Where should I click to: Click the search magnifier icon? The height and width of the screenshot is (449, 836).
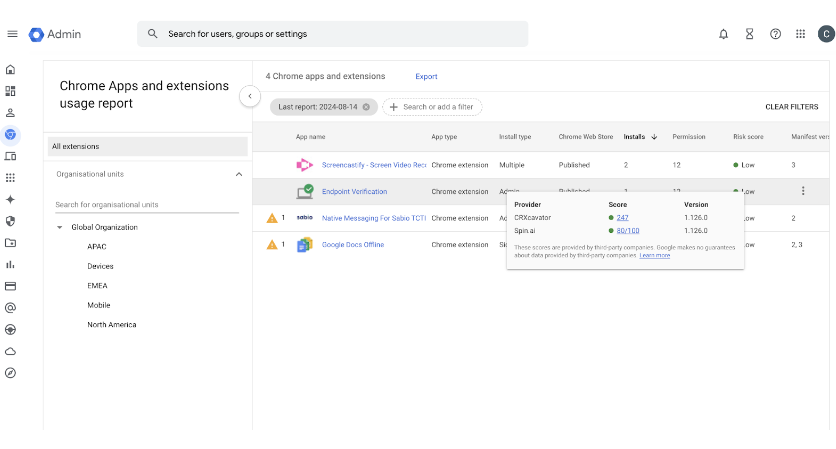click(152, 34)
